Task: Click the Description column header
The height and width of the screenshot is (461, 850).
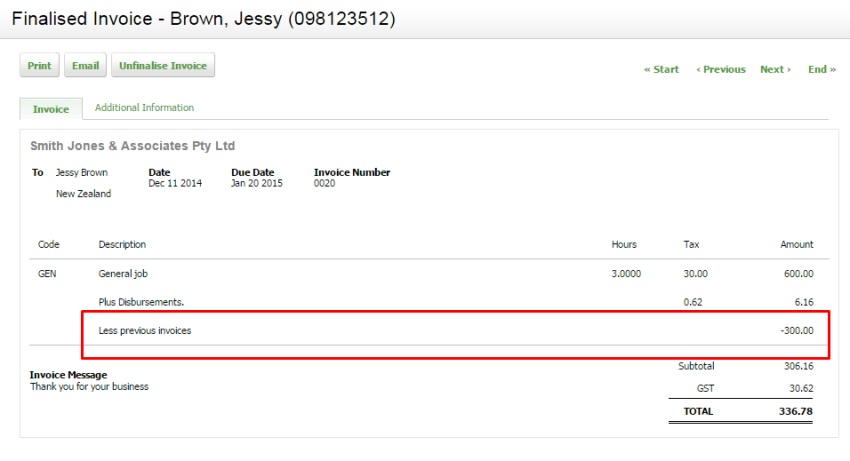Action: 122,245
